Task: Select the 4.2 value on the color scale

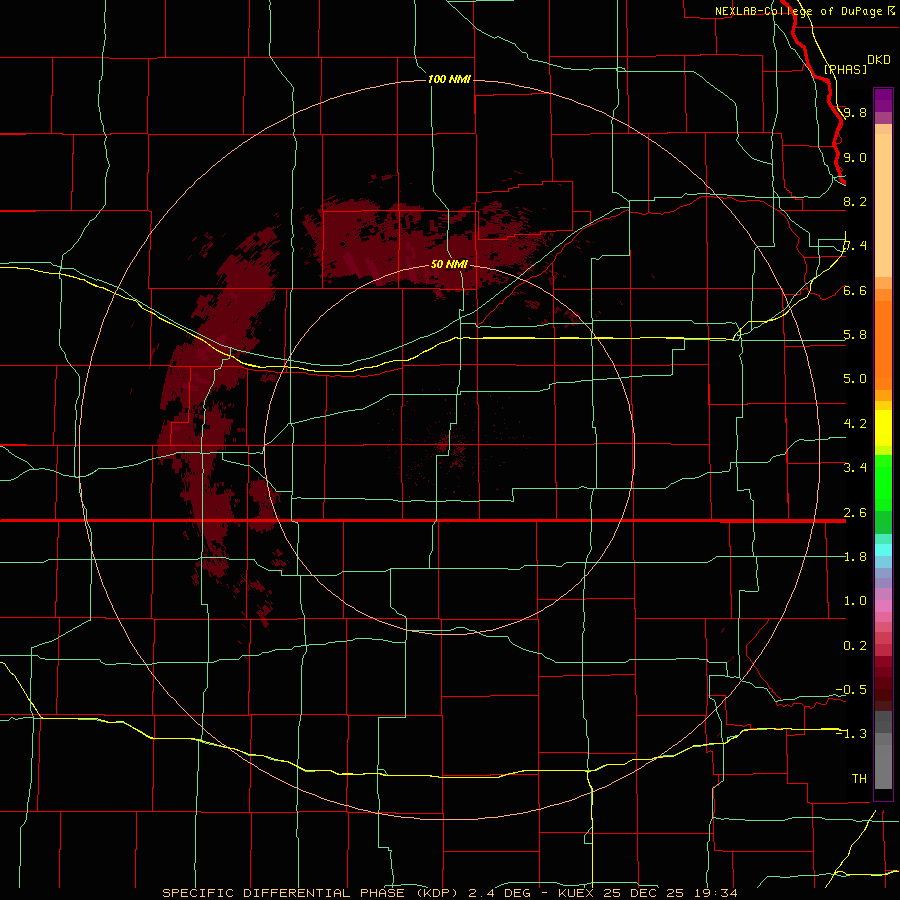Action: pos(855,424)
